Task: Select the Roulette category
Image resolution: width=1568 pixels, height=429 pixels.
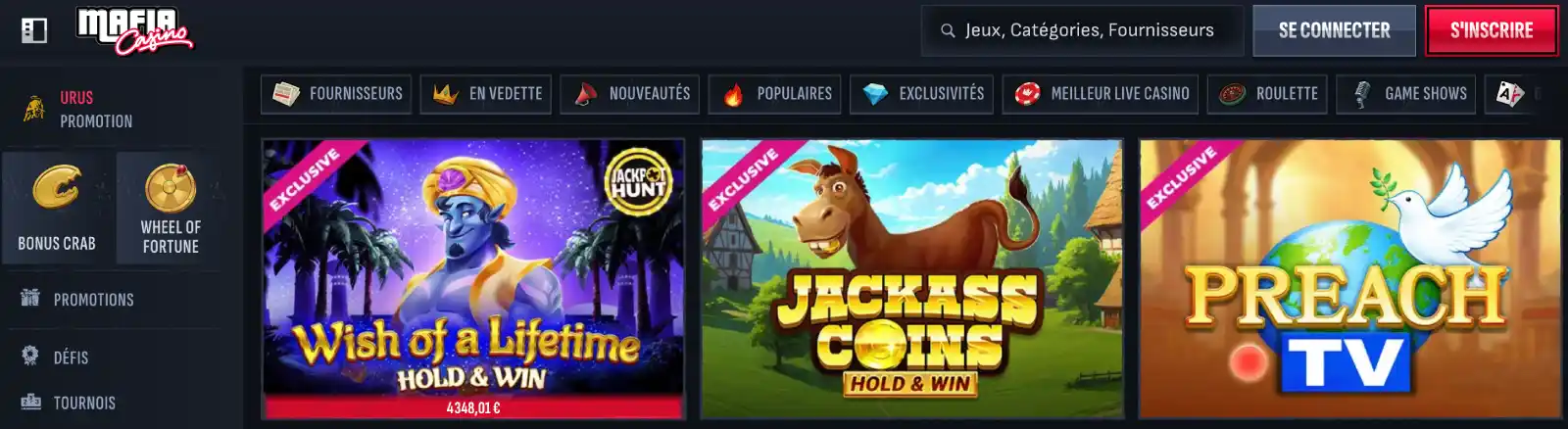Action: tap(1267, 94)
